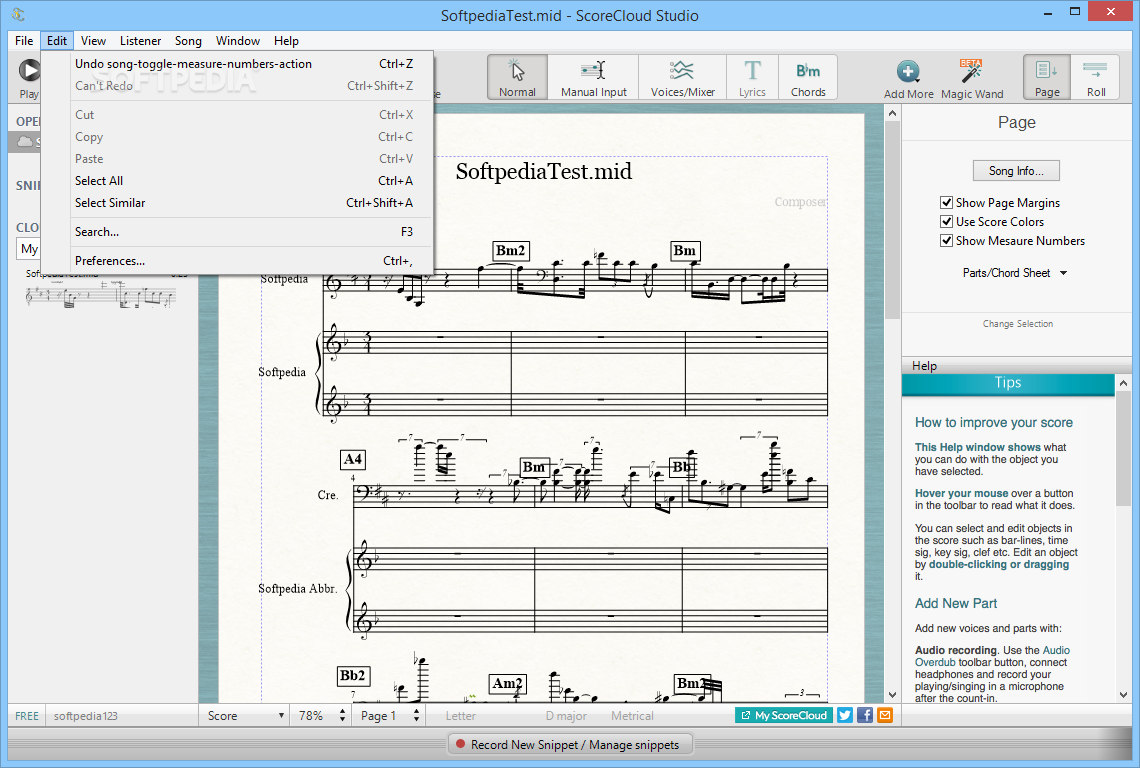Change page with Page 1 stepper
The image size is (1140, 768).
tap(416, 716)
